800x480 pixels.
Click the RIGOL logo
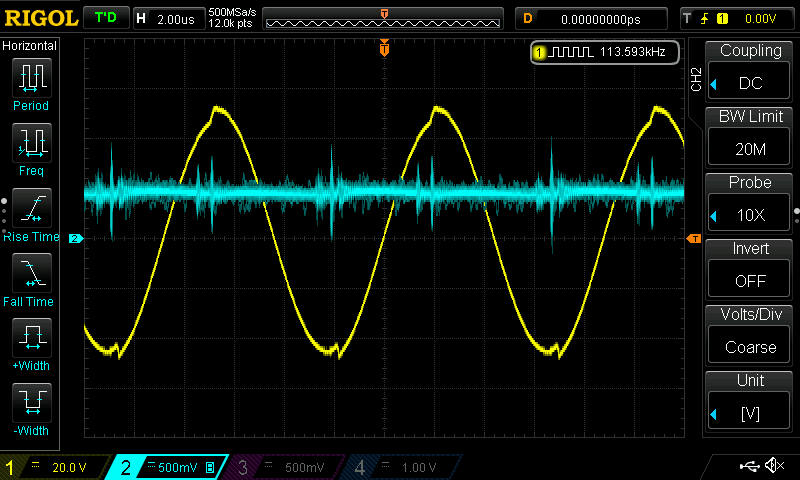[x=41, y=19]
